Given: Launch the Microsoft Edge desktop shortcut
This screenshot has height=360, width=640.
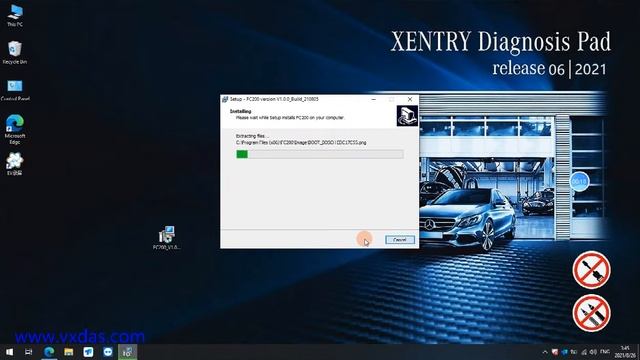Looking at the screenshot, I should click(15, 129).
